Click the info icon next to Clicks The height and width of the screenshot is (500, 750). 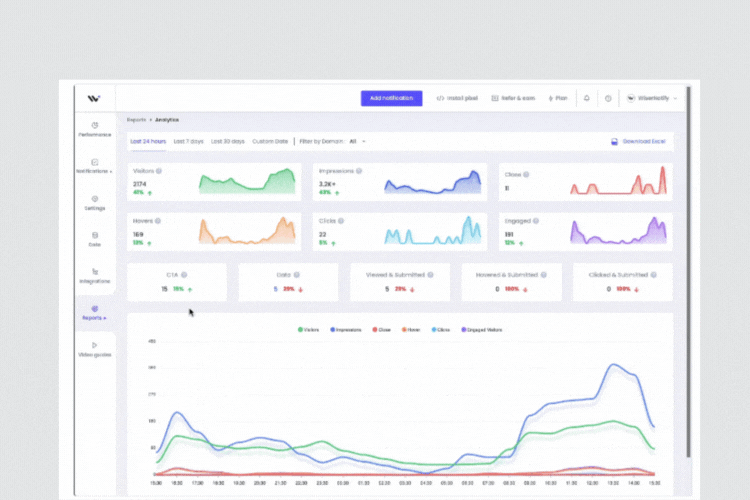coord(341,221)
